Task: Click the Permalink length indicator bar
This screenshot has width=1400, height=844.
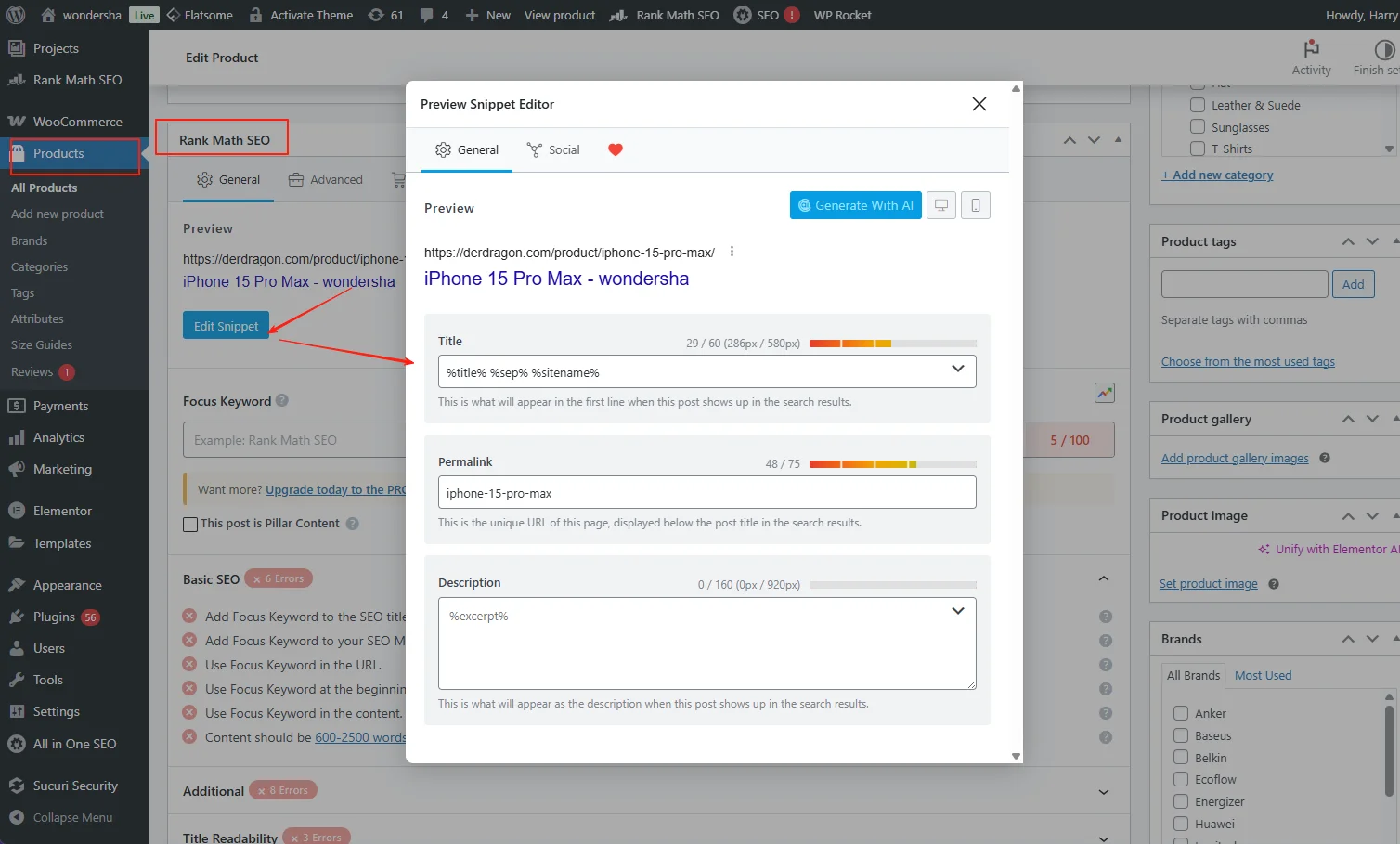Action: point(893,464)
